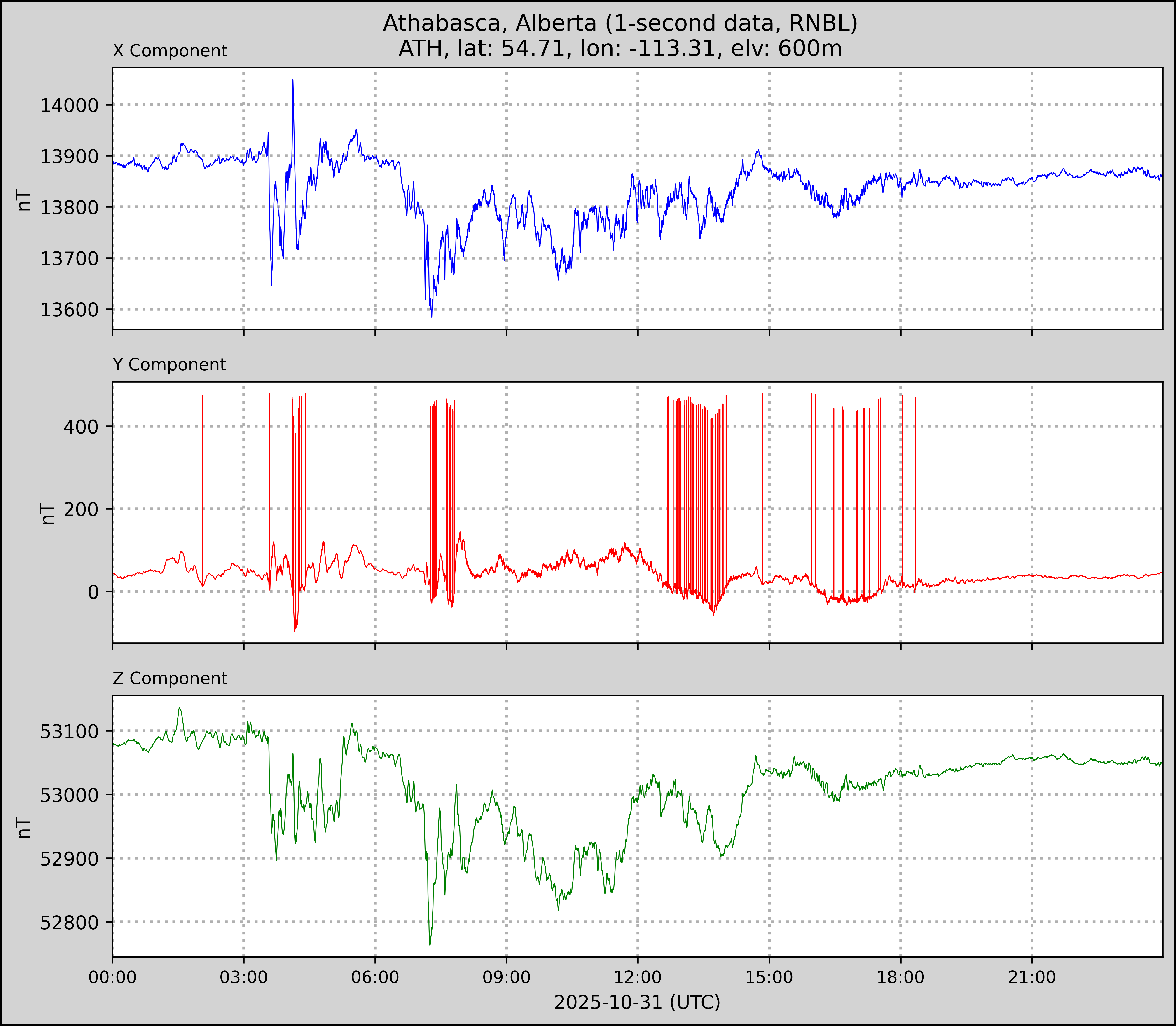Click the 12:00 time axis label
The image size is (1176, 1026).
(x=638, y=977)
